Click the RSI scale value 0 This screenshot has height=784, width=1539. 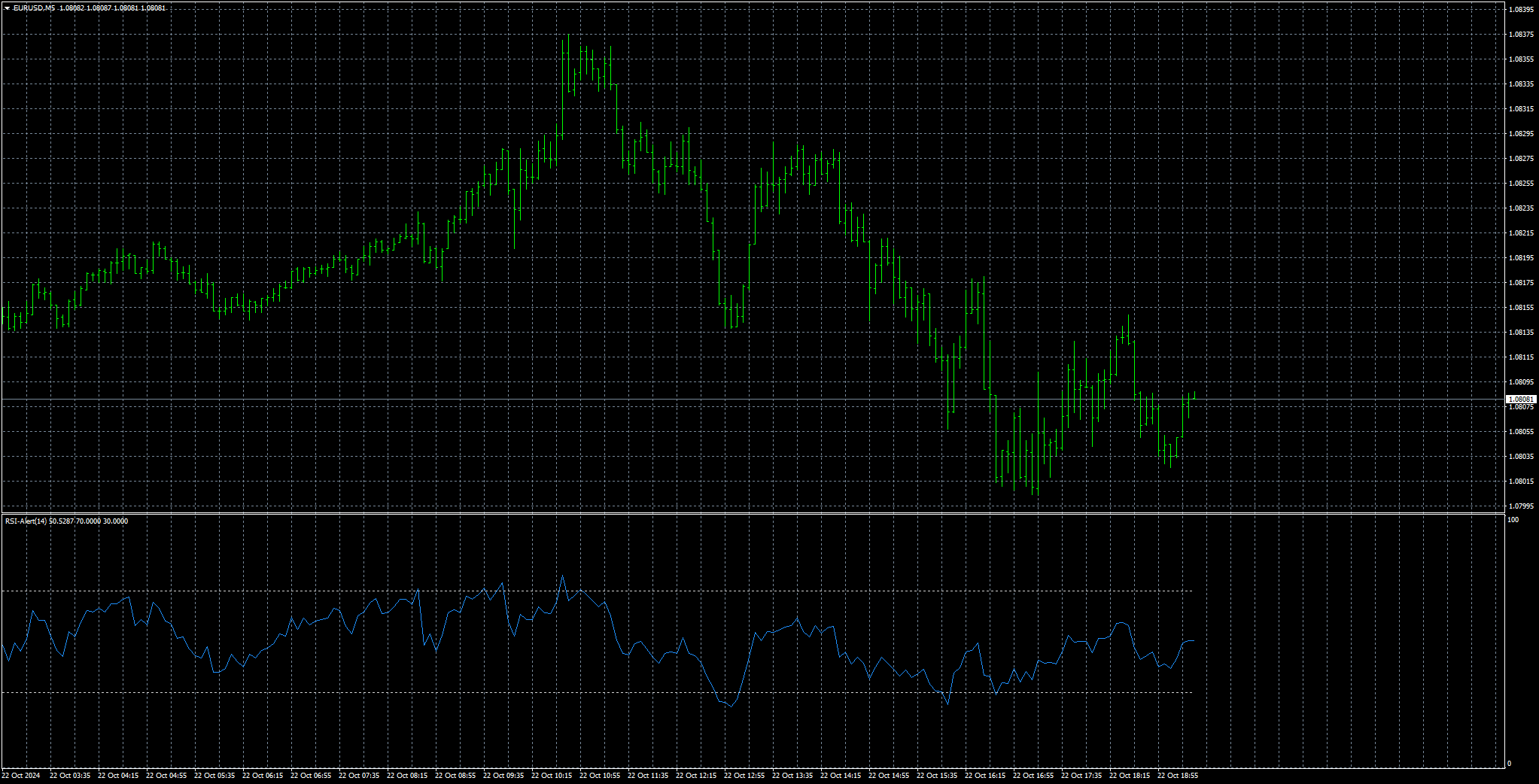pyautogui.click(x=1509, y=764)
